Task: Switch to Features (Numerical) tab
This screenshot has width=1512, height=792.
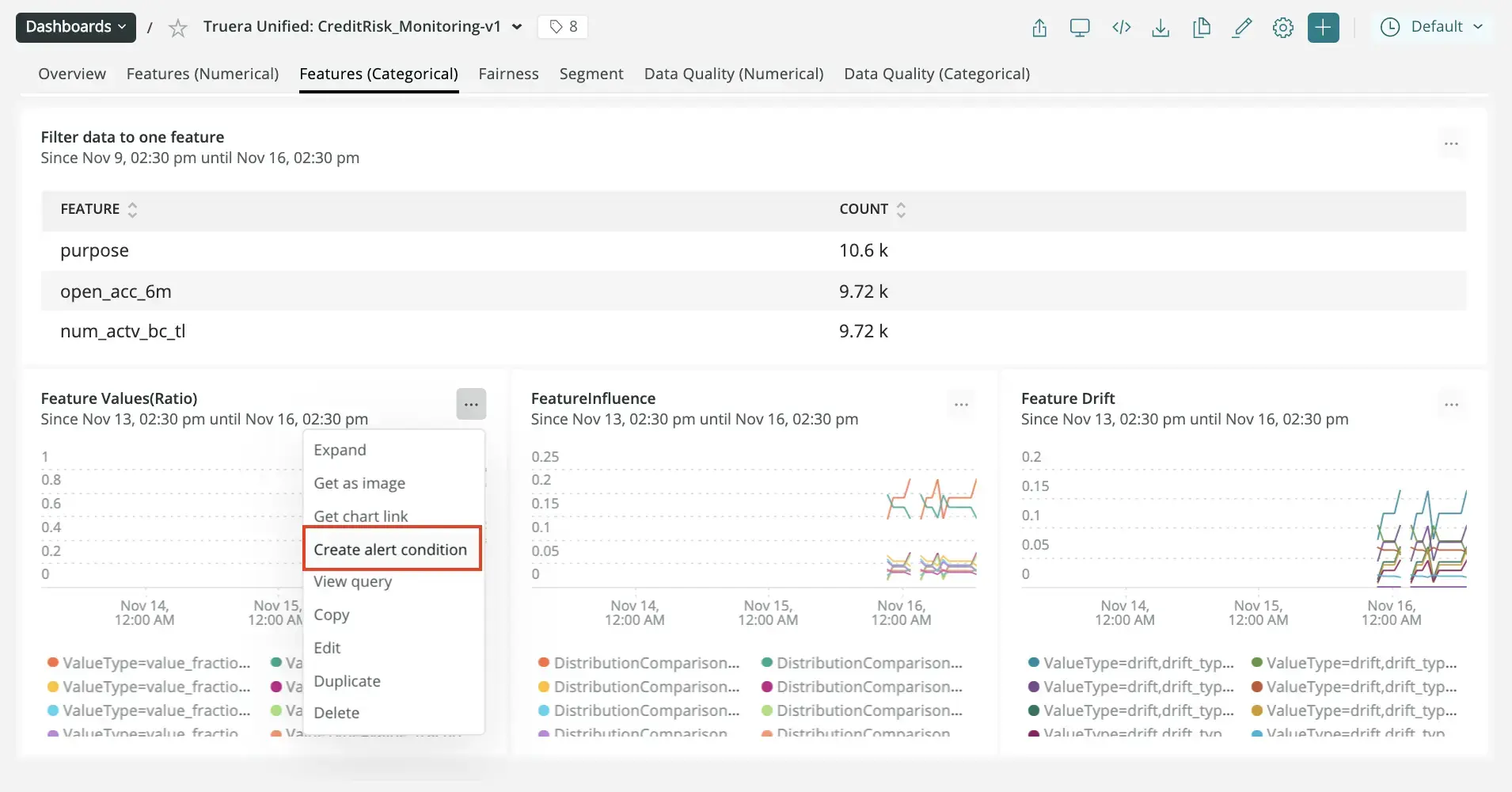Action: [x=203, y=74]
